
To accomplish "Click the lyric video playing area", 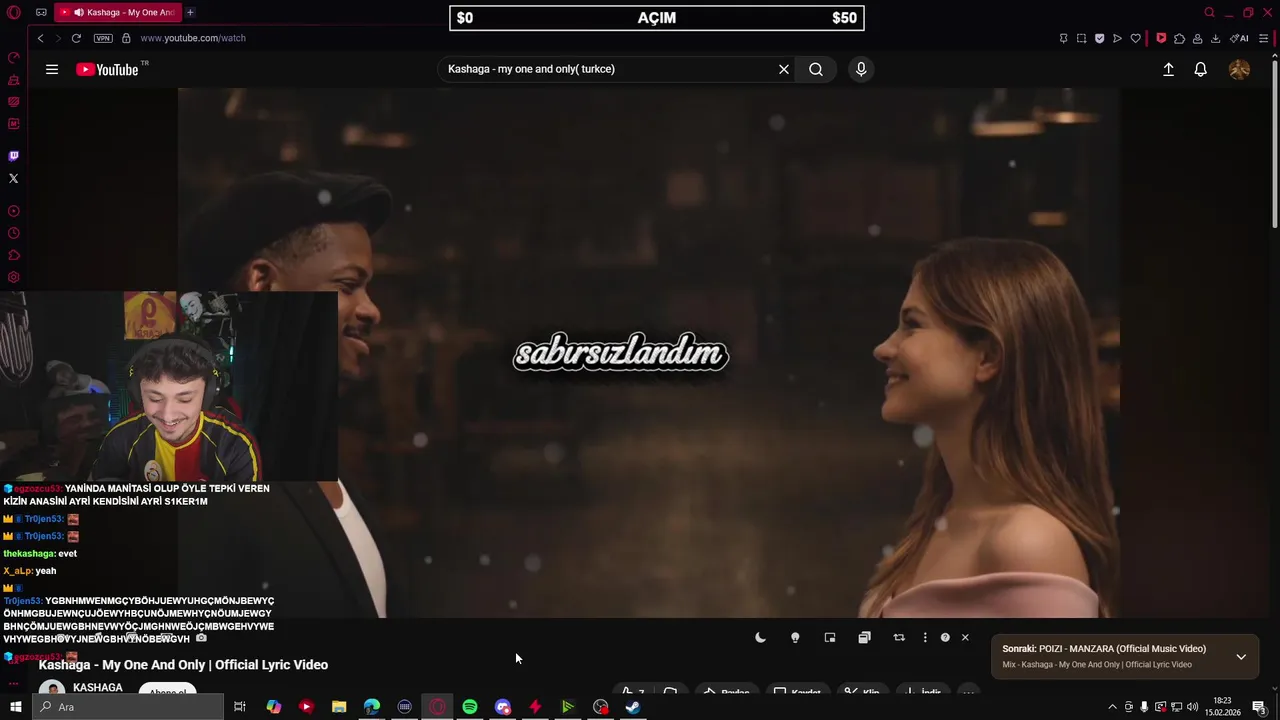I will pos(648,352).
